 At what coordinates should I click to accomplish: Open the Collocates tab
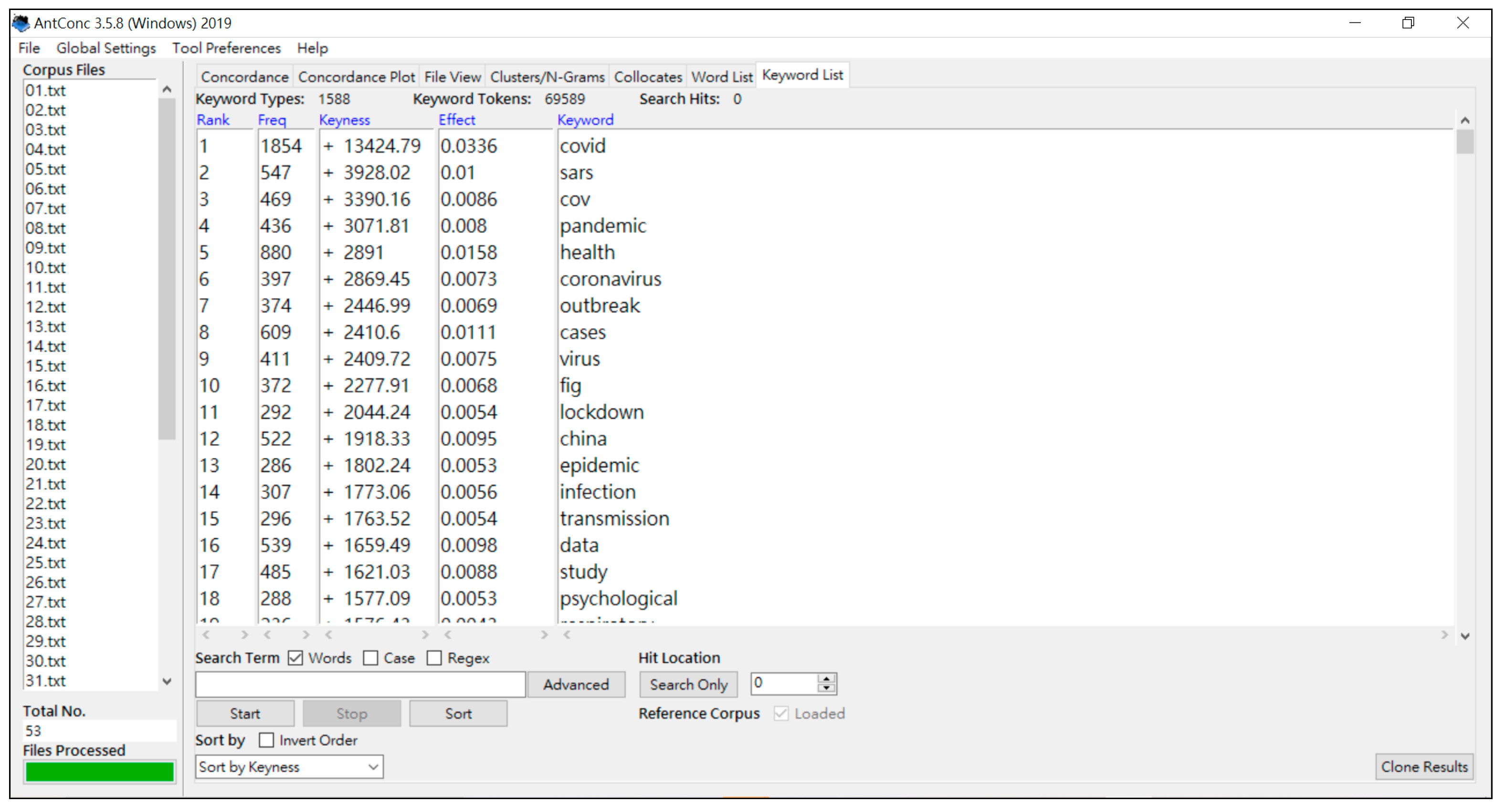click(647, 77)
